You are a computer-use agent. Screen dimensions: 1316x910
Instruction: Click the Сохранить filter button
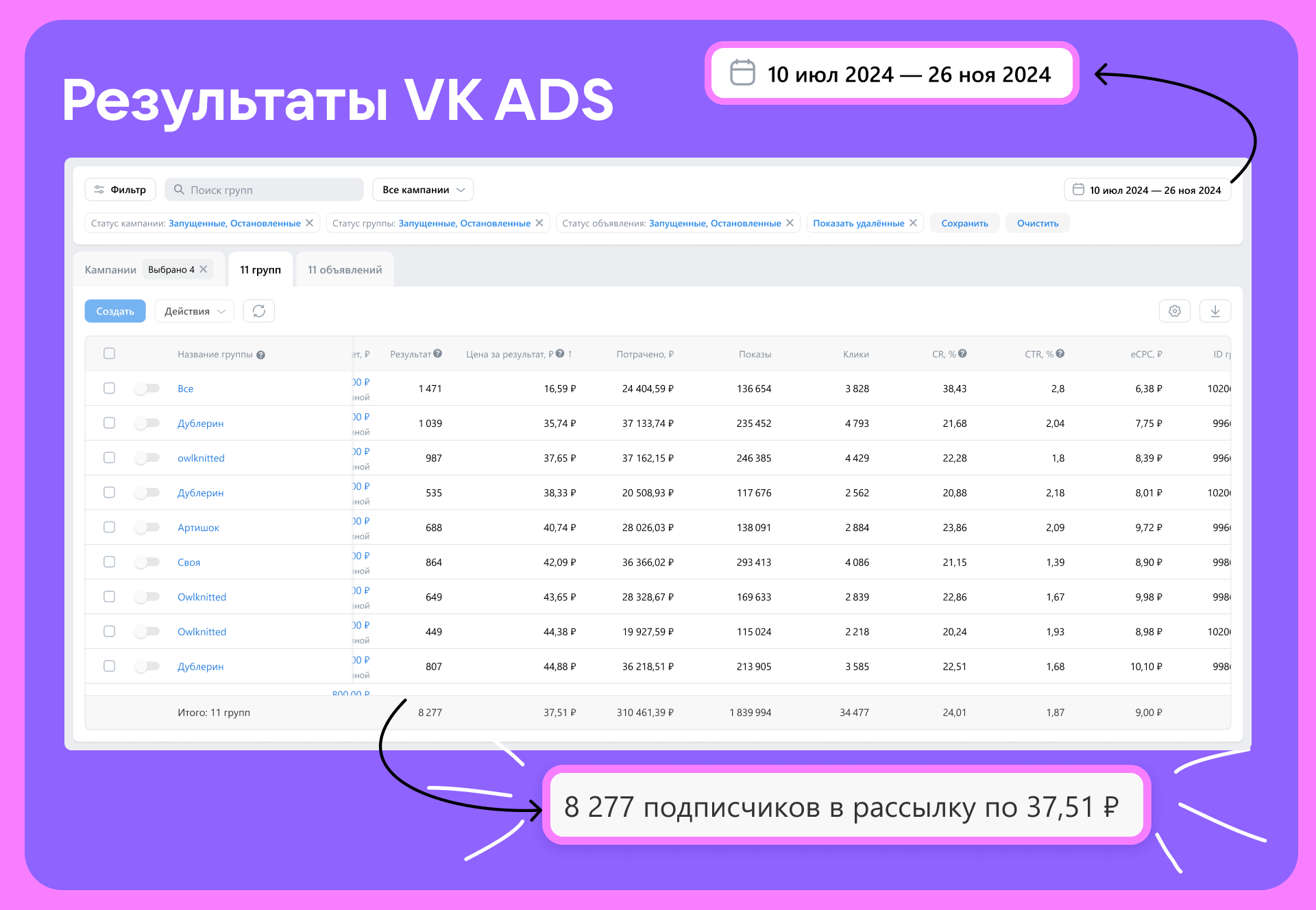point(964,223)
